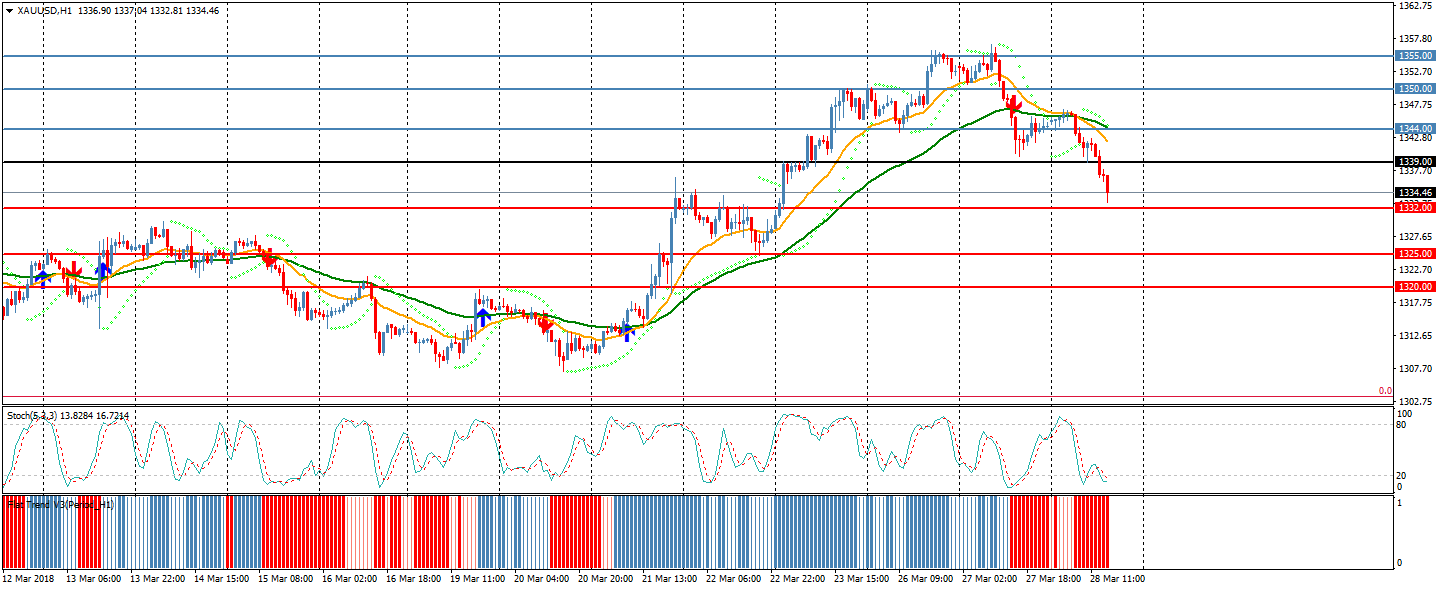Select the black 1339.00 price label
Image resolution: width=1436 pixels, height=590 pixels.
pos(1415,162)
